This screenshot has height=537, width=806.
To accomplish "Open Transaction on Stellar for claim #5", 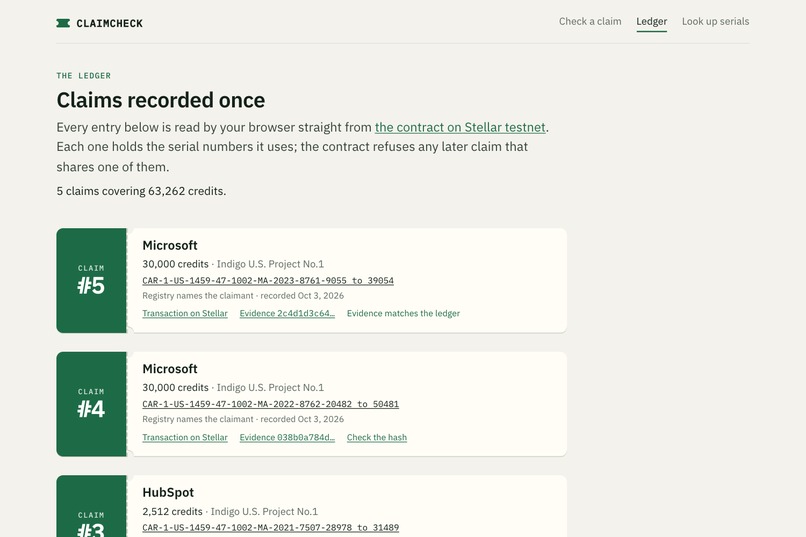I will tap(185, 313).
